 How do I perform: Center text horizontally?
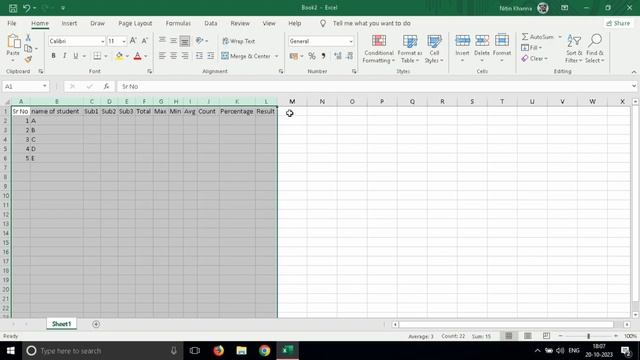tap(173, 56)
